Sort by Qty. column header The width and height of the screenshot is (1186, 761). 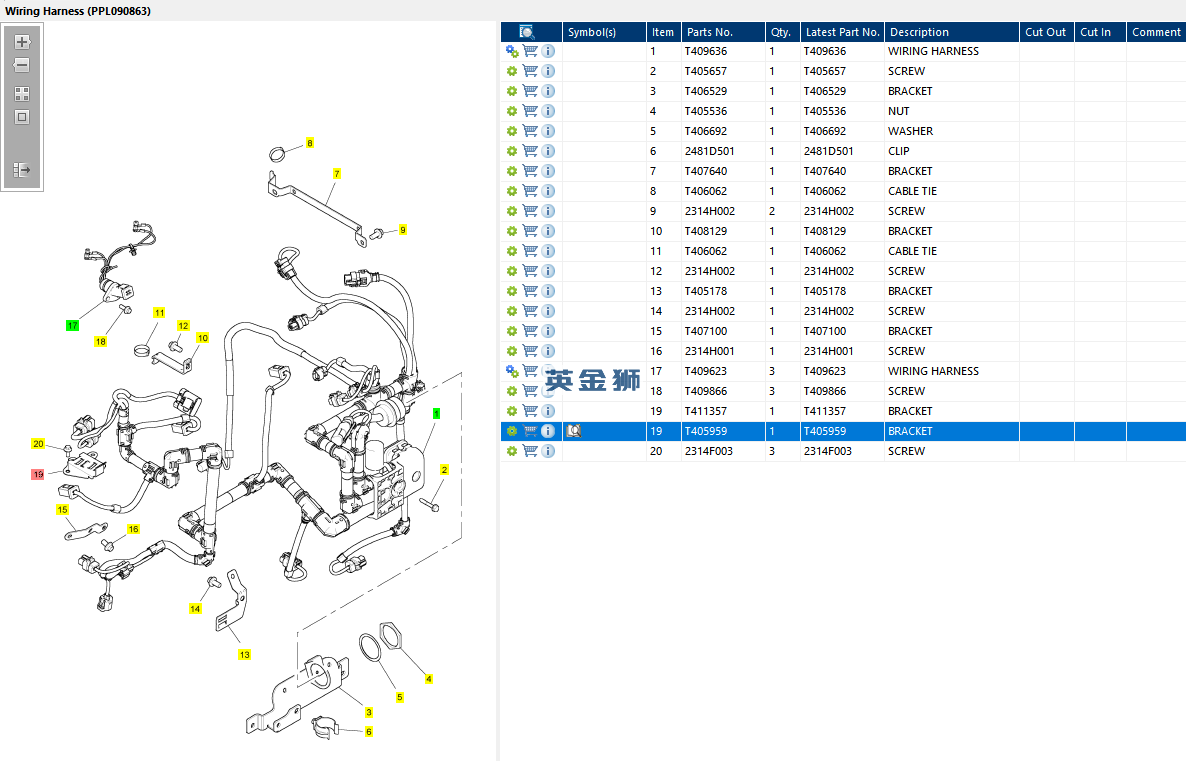pos(782,32)
